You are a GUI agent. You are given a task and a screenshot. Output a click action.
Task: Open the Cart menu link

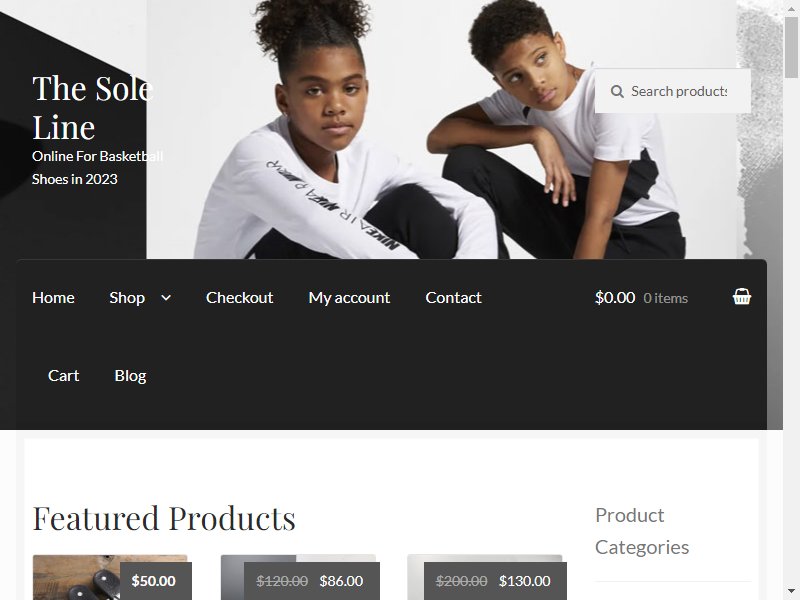click(63, 376)
